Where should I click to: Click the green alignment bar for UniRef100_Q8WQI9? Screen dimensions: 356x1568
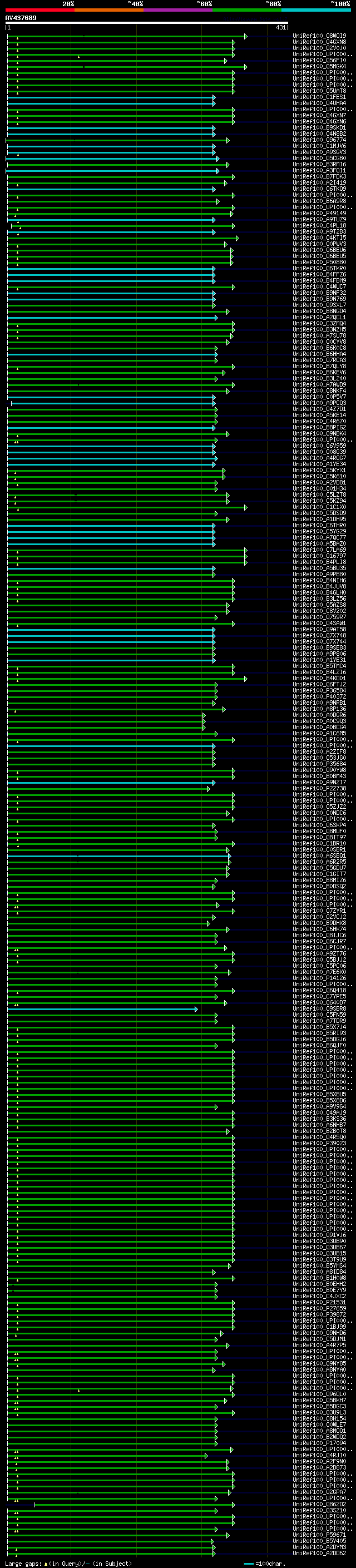127,37
